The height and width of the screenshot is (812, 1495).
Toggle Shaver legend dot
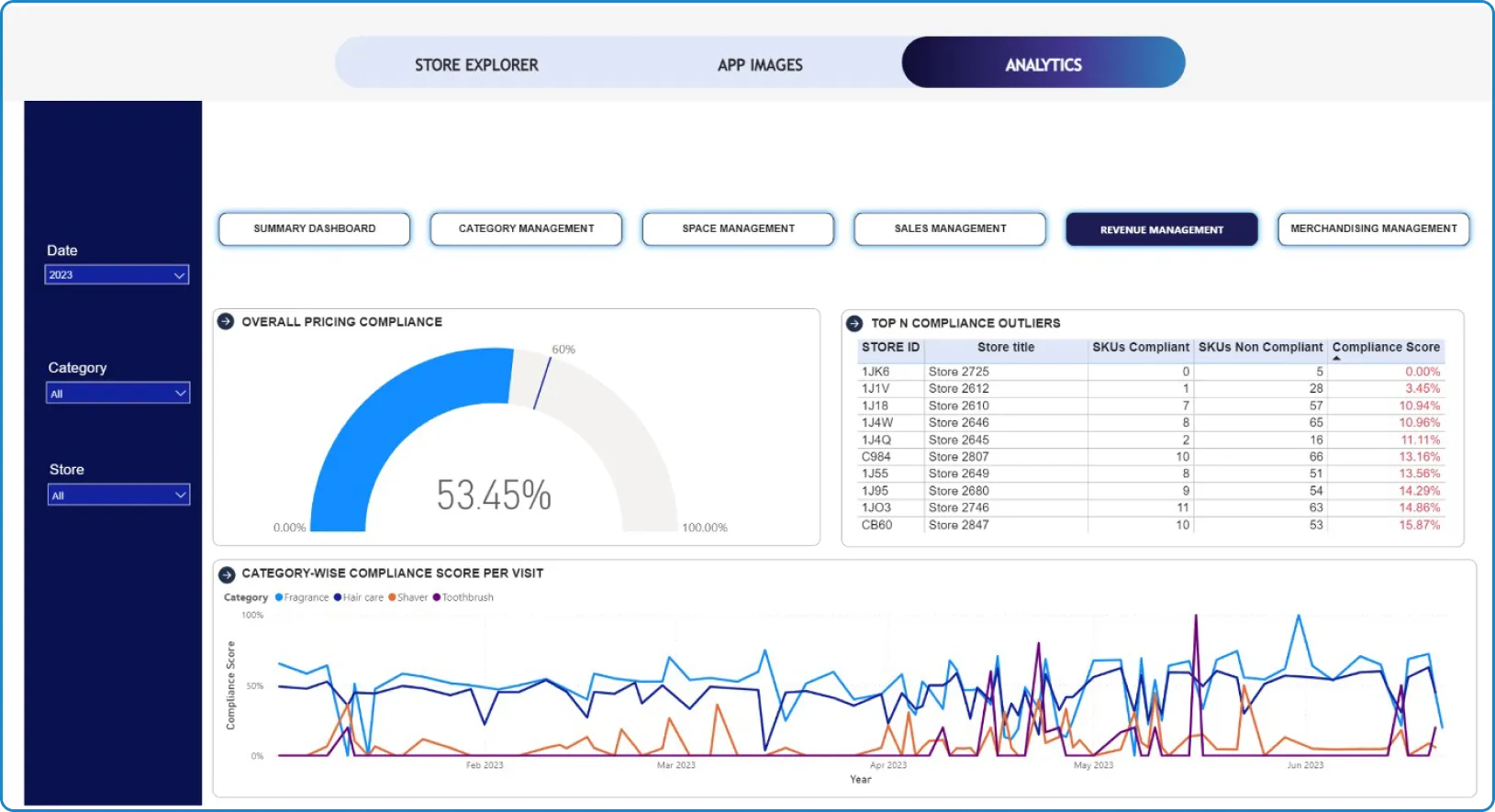392,597
